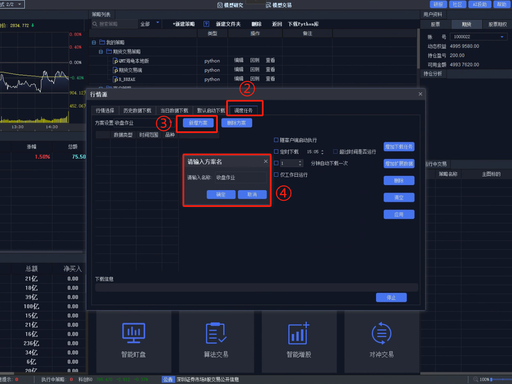This screenshot has width=512, height=384.
Task: Click 下载Python库 in strategy toolbar
Action: (x=303, y=24)
